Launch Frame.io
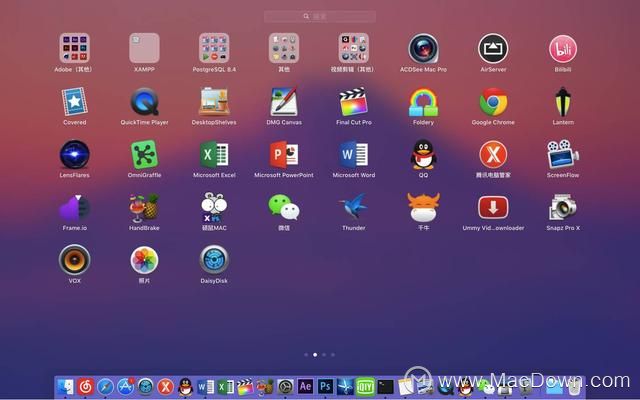The image size is (640, 400). pyautogui.click(x=74, y=207)
